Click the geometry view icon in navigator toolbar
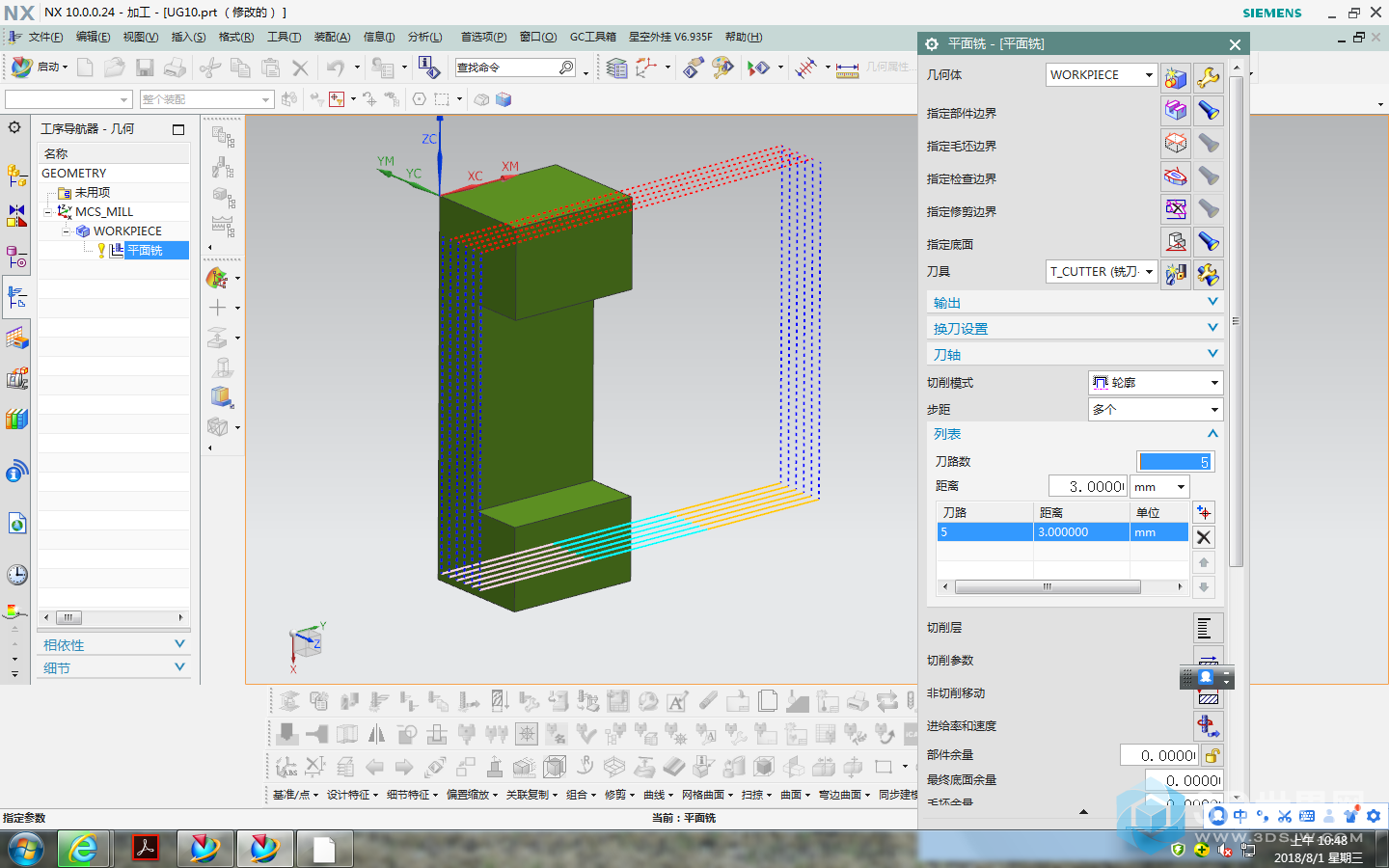This screenshot has height=868, width=1389. [x=223, y=198]
